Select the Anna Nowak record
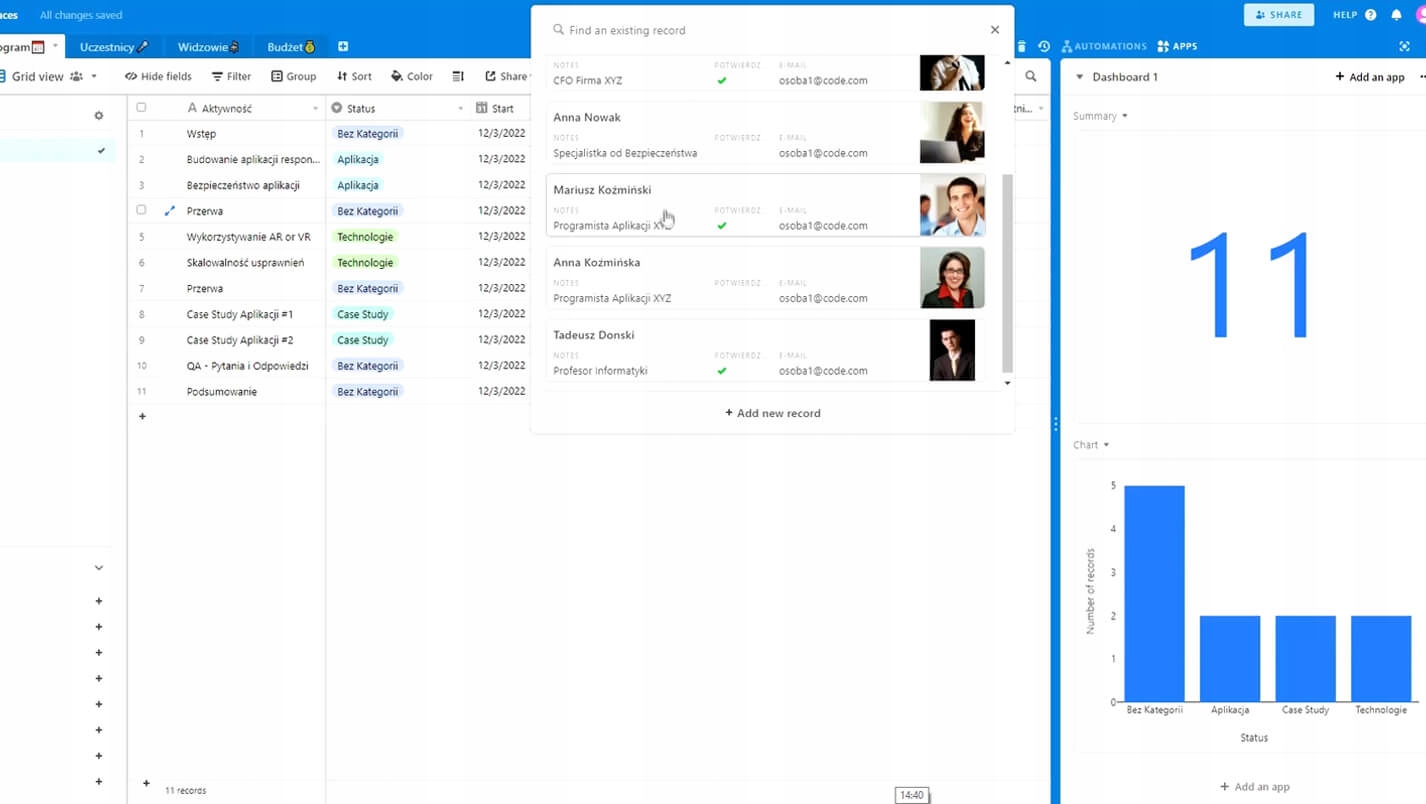Viewport: 1426px width, 804px height. pos(766,133)
